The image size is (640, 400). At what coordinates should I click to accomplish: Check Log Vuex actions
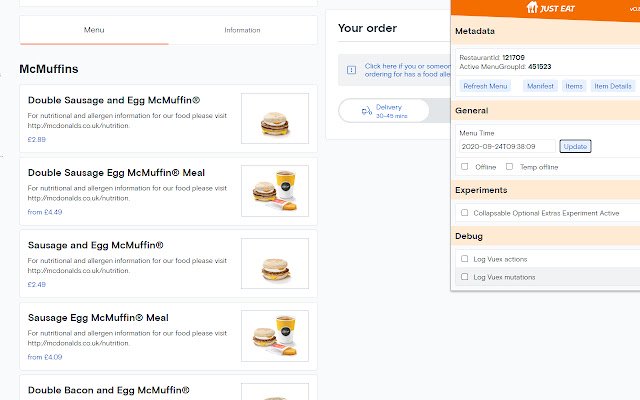(x=464, y=259)
